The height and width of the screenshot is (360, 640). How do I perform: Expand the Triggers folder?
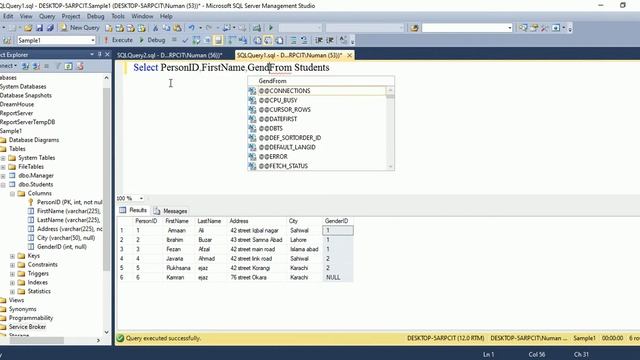(12, 274)
